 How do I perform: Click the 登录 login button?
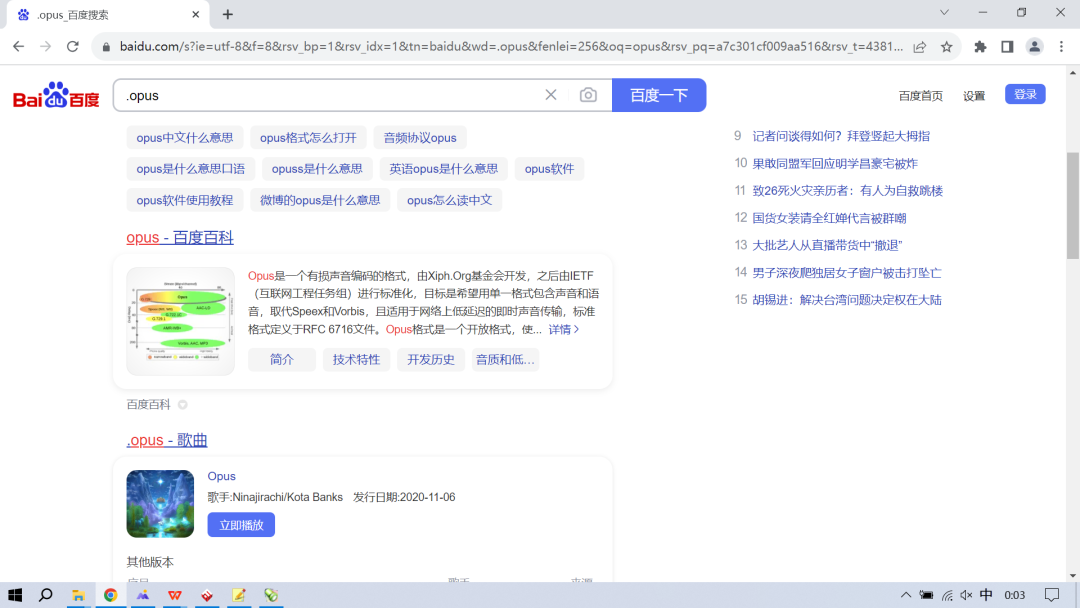point(1025,94)
